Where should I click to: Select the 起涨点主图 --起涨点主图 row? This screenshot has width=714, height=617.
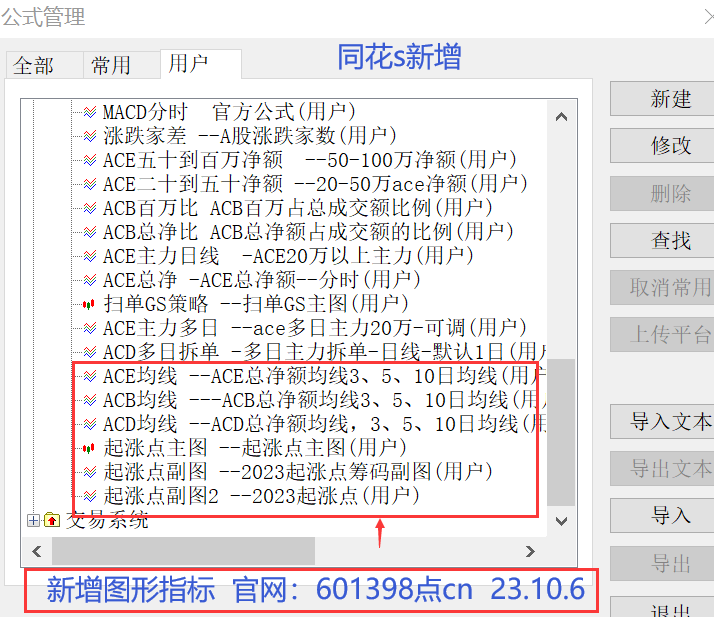255,448
